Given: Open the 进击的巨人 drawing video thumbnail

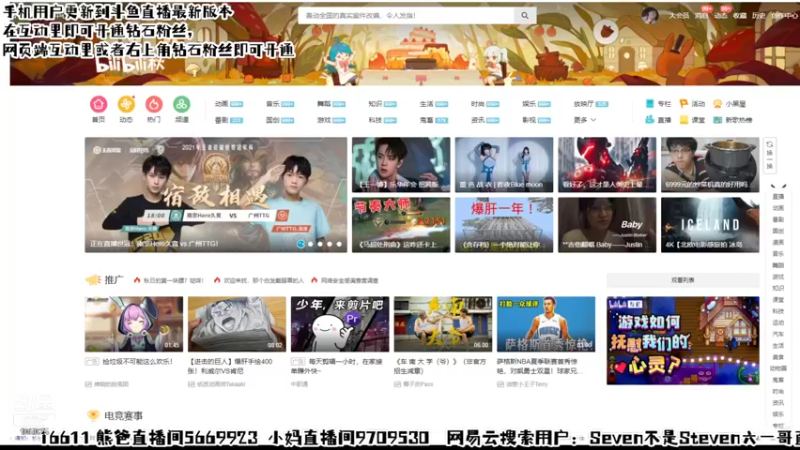Looking at the screenshot, I should point(237,324).
